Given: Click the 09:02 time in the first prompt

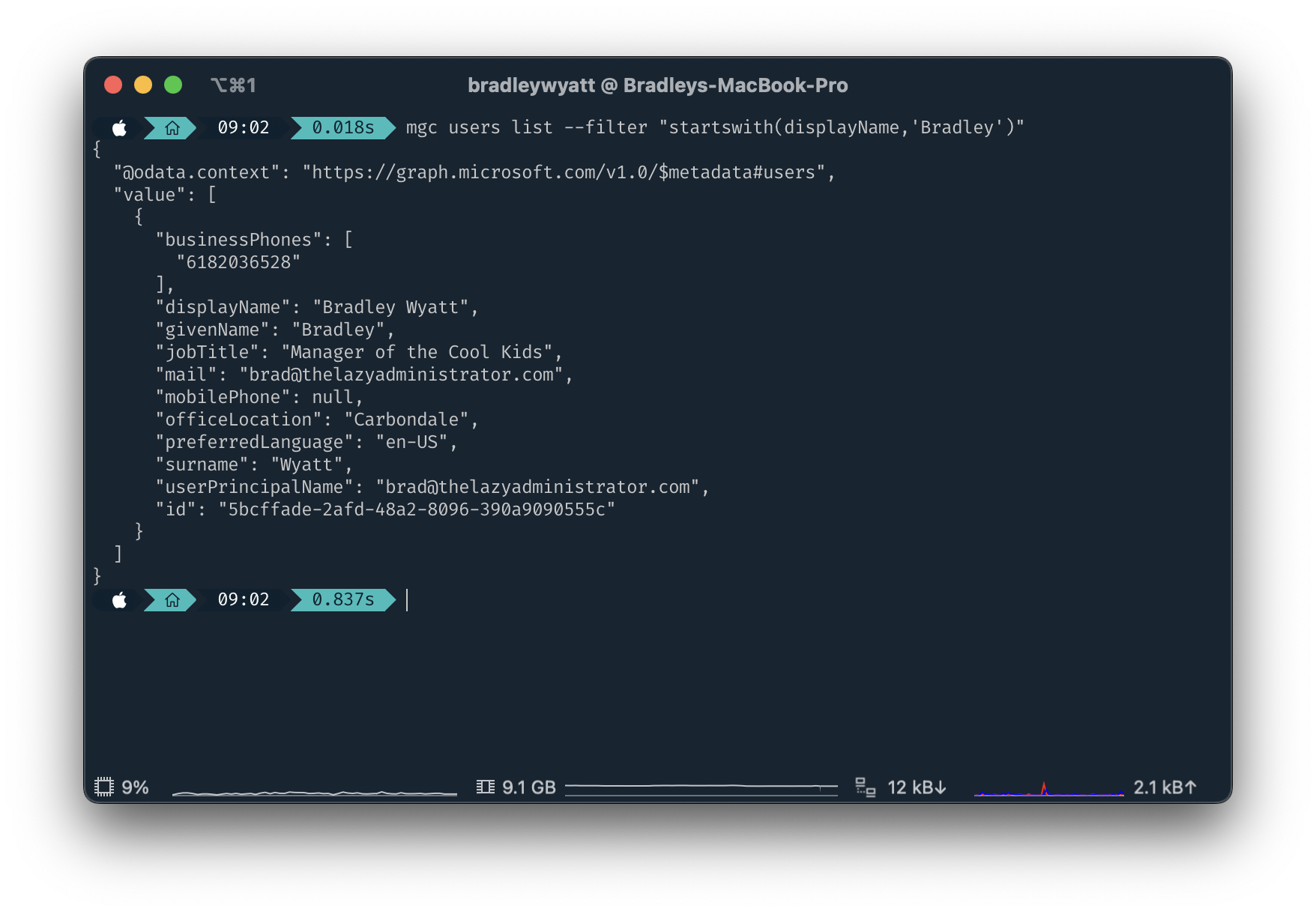Looking at the screenshot, I should pos(243,128).
